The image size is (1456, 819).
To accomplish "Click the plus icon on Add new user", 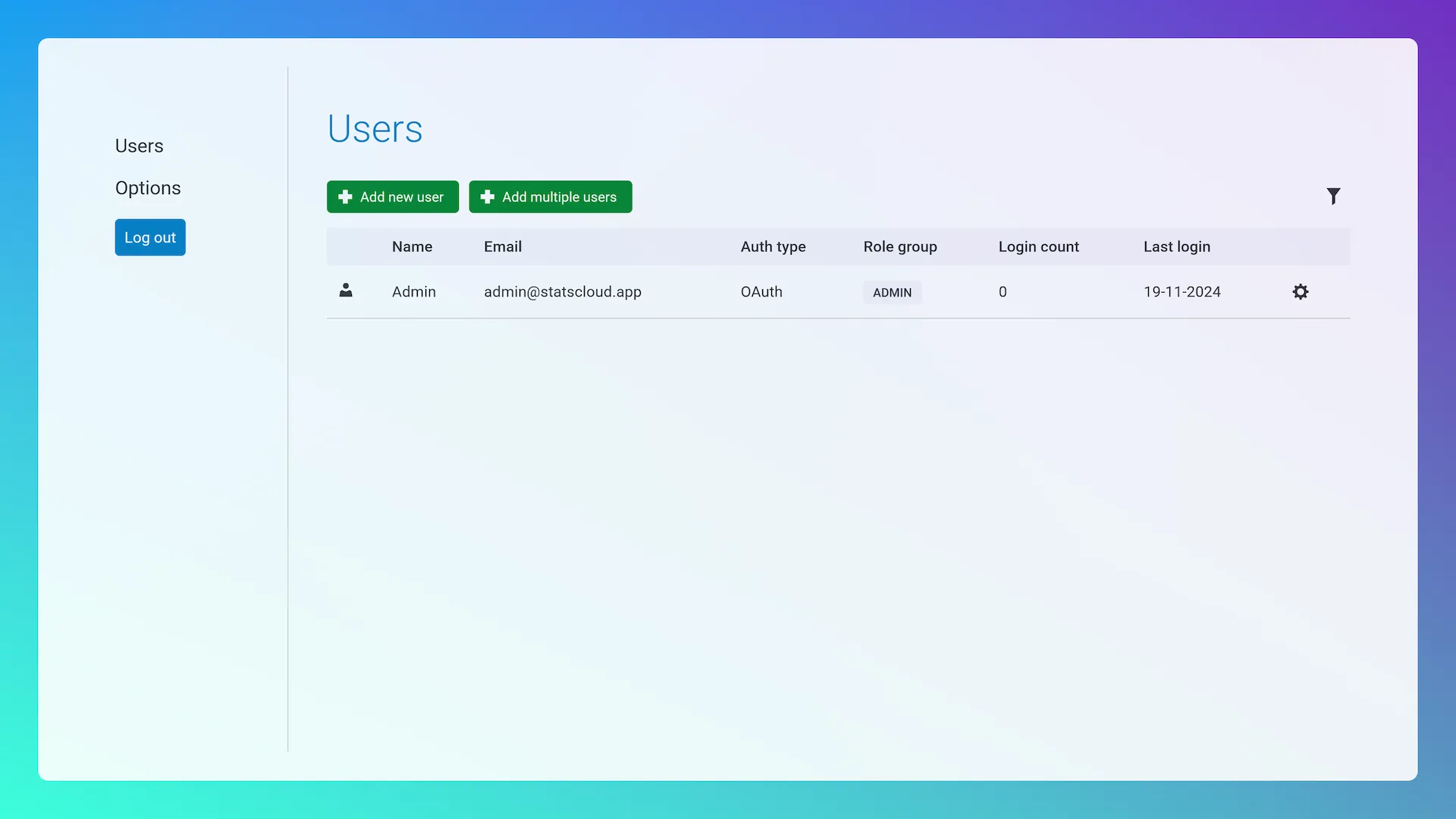I will (x=345, y=197).
